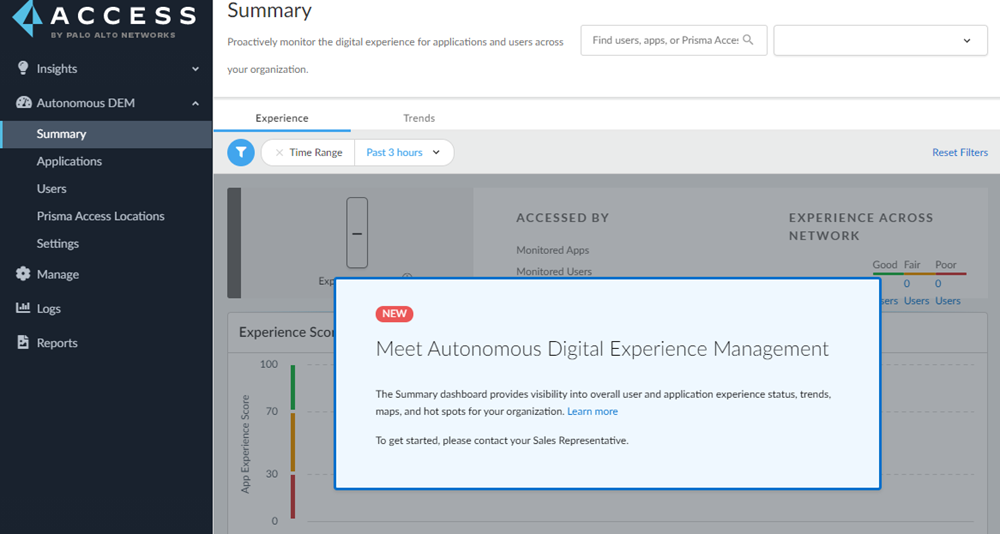Click the Reports document icon

(x=24, y=343)
